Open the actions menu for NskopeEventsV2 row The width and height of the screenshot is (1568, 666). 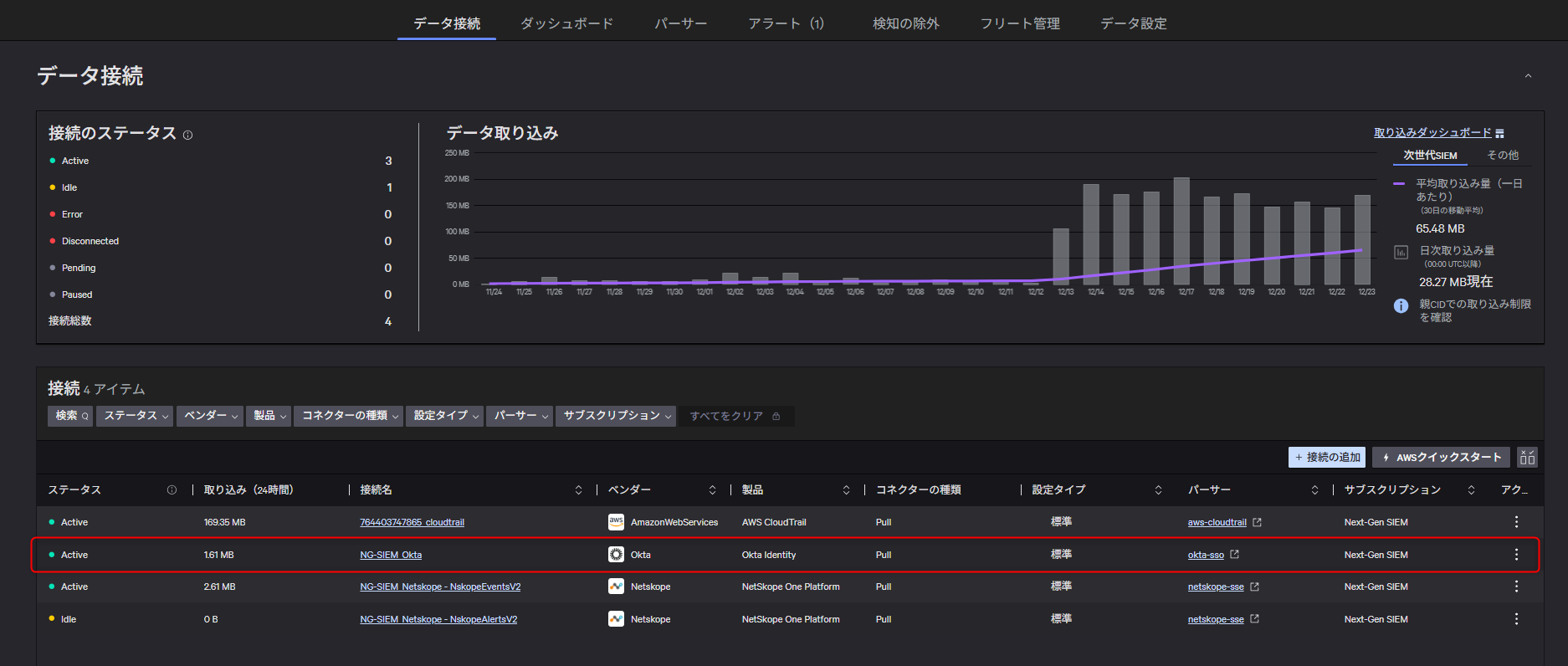coord(1516,587)
